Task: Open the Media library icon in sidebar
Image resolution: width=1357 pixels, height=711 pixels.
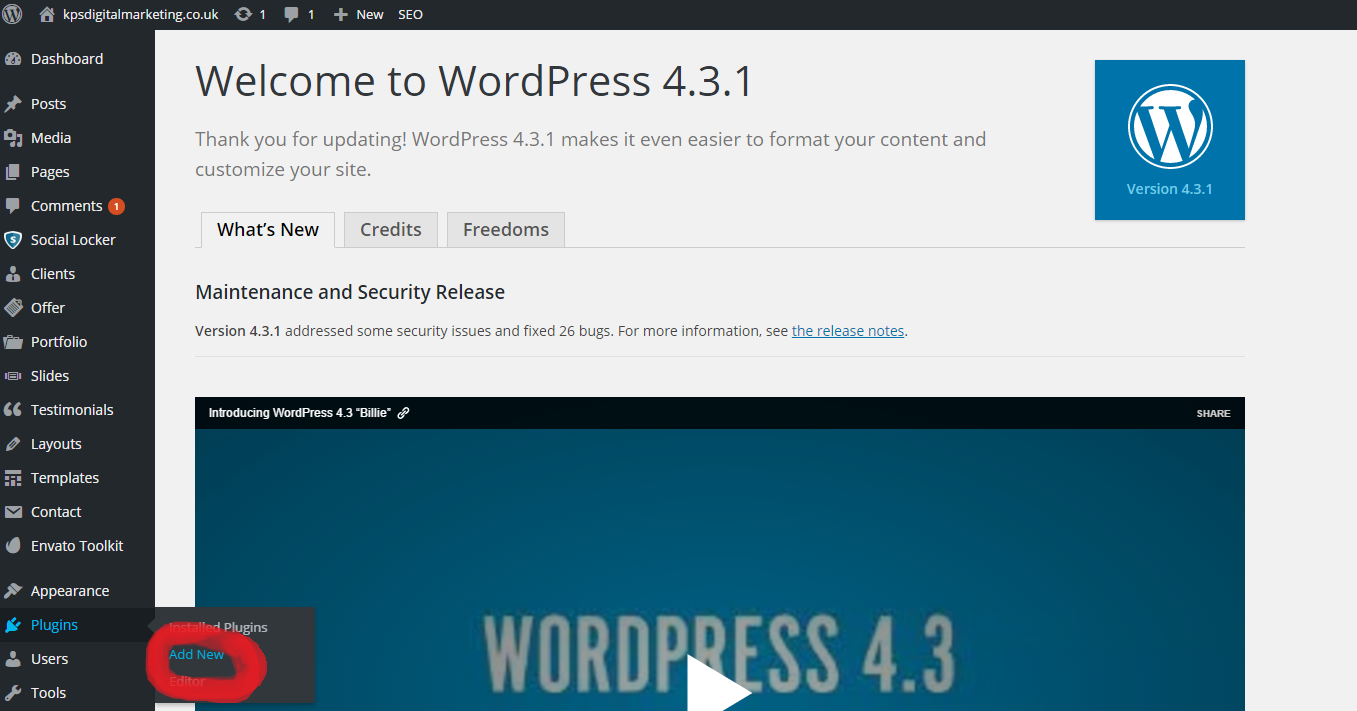Action: pyautogui.click(x=13, y=138)
